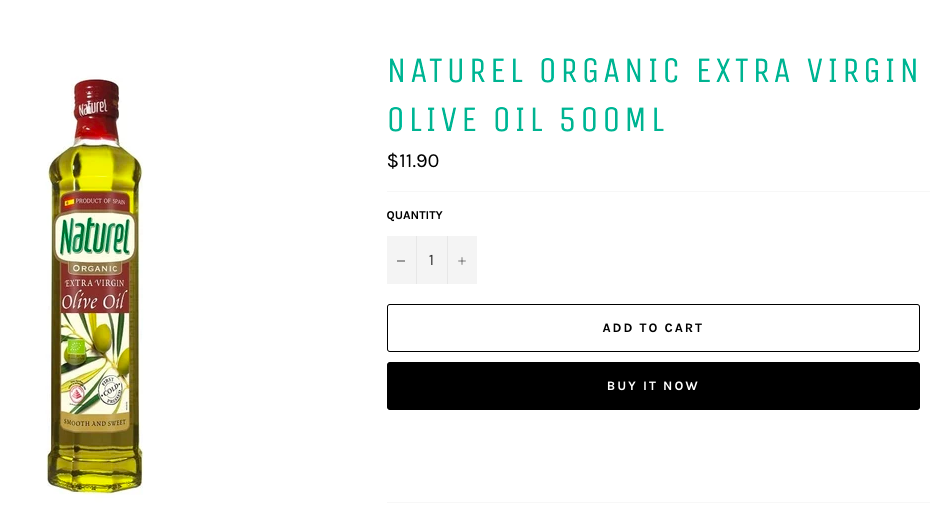Click the green Naturel logo on bottle label
939x526 pixels.
pyautogui.click(x=95, y=239)
